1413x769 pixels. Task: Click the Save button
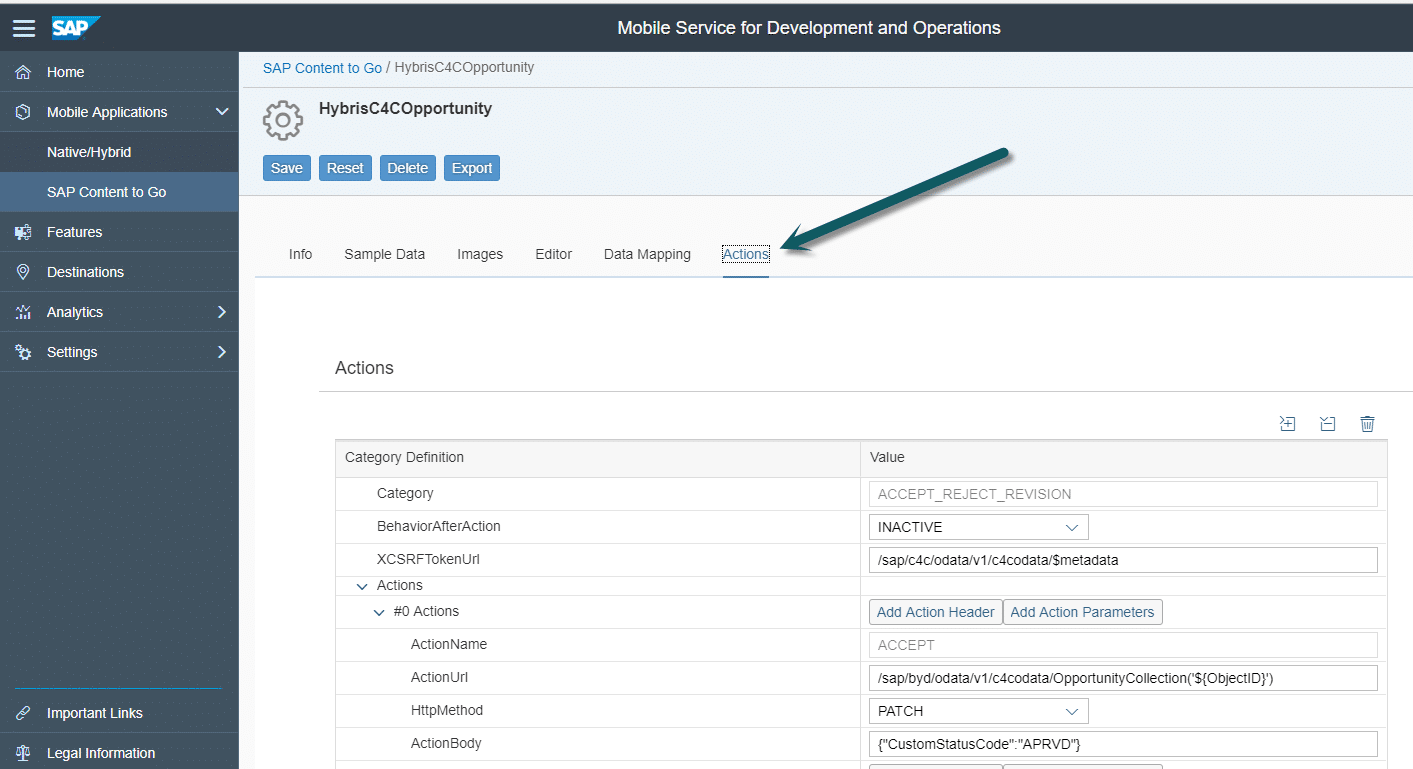coord(287,168)
